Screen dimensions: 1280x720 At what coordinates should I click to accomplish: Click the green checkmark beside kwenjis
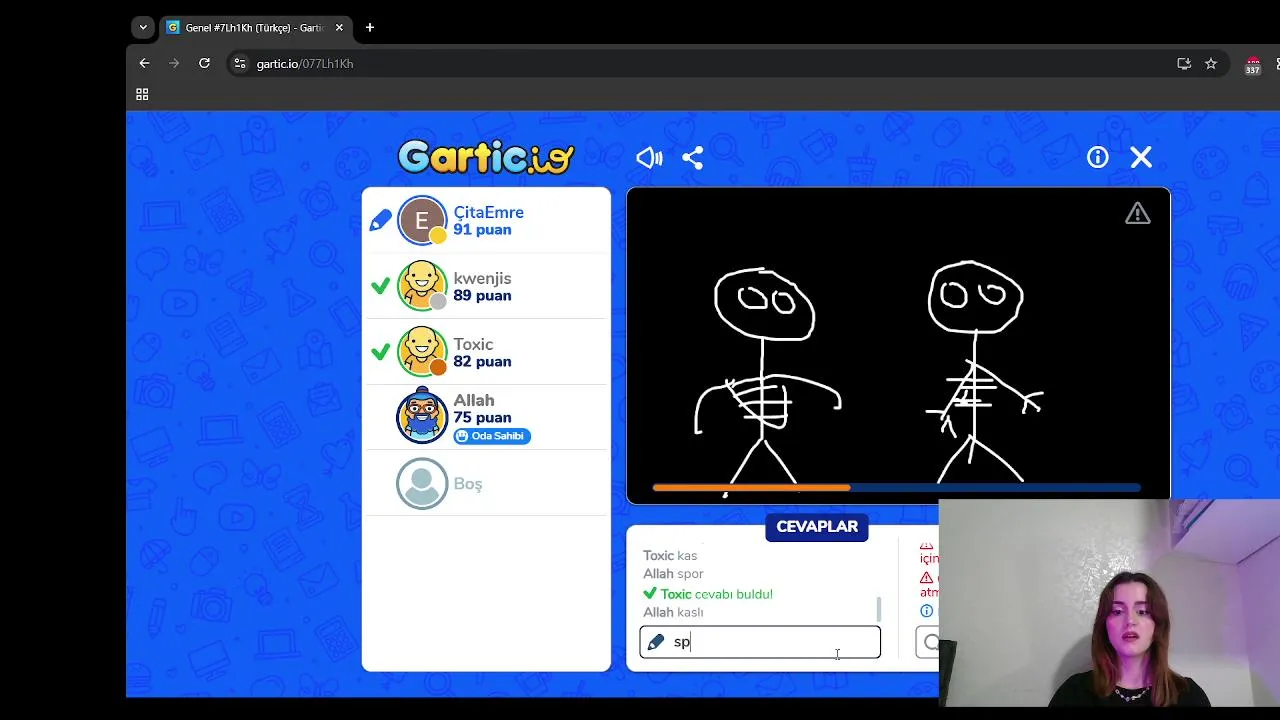pos(380,286)
